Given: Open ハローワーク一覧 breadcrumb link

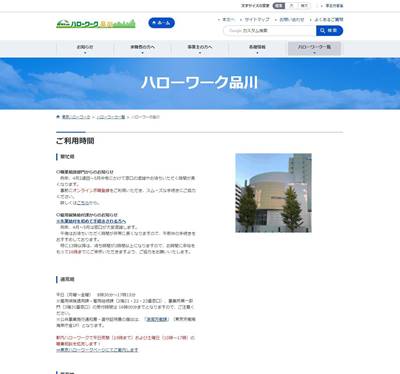Looking at the screenshot, I should pos(111,117).
